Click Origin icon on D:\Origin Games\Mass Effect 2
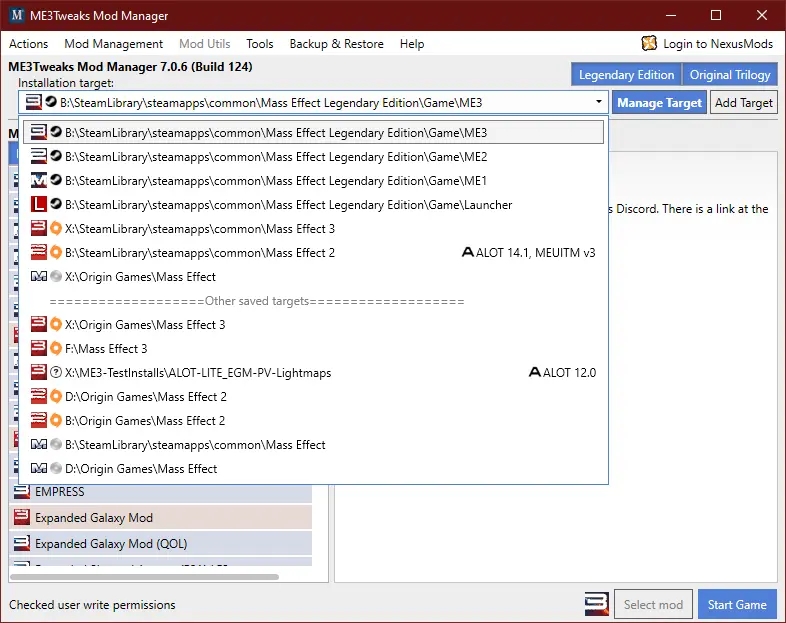 (56, 396)
